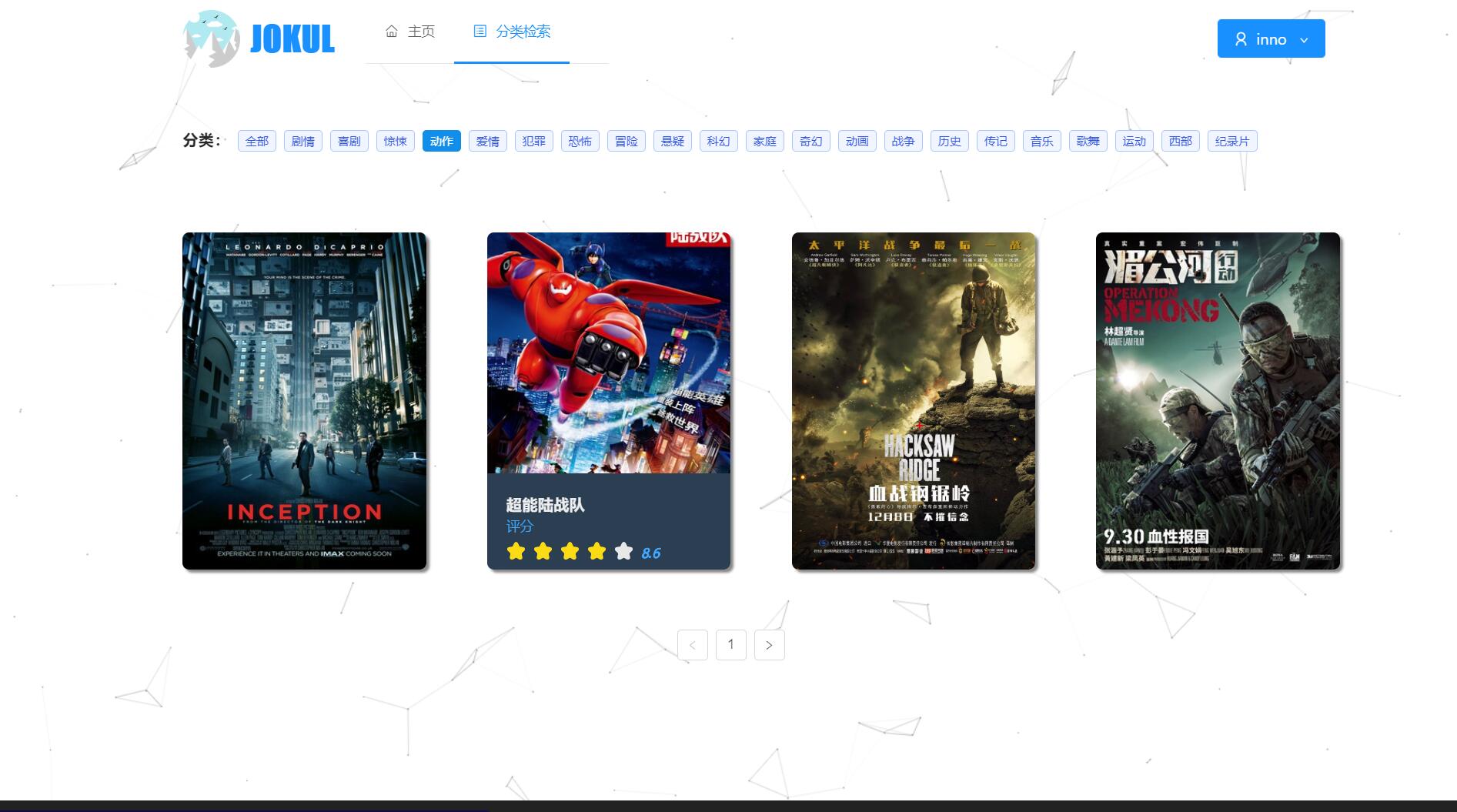This screenshot has height=812, width=1457.
Task: Toggle the 喜剧 category tag
Action: (x=349, y=141)
